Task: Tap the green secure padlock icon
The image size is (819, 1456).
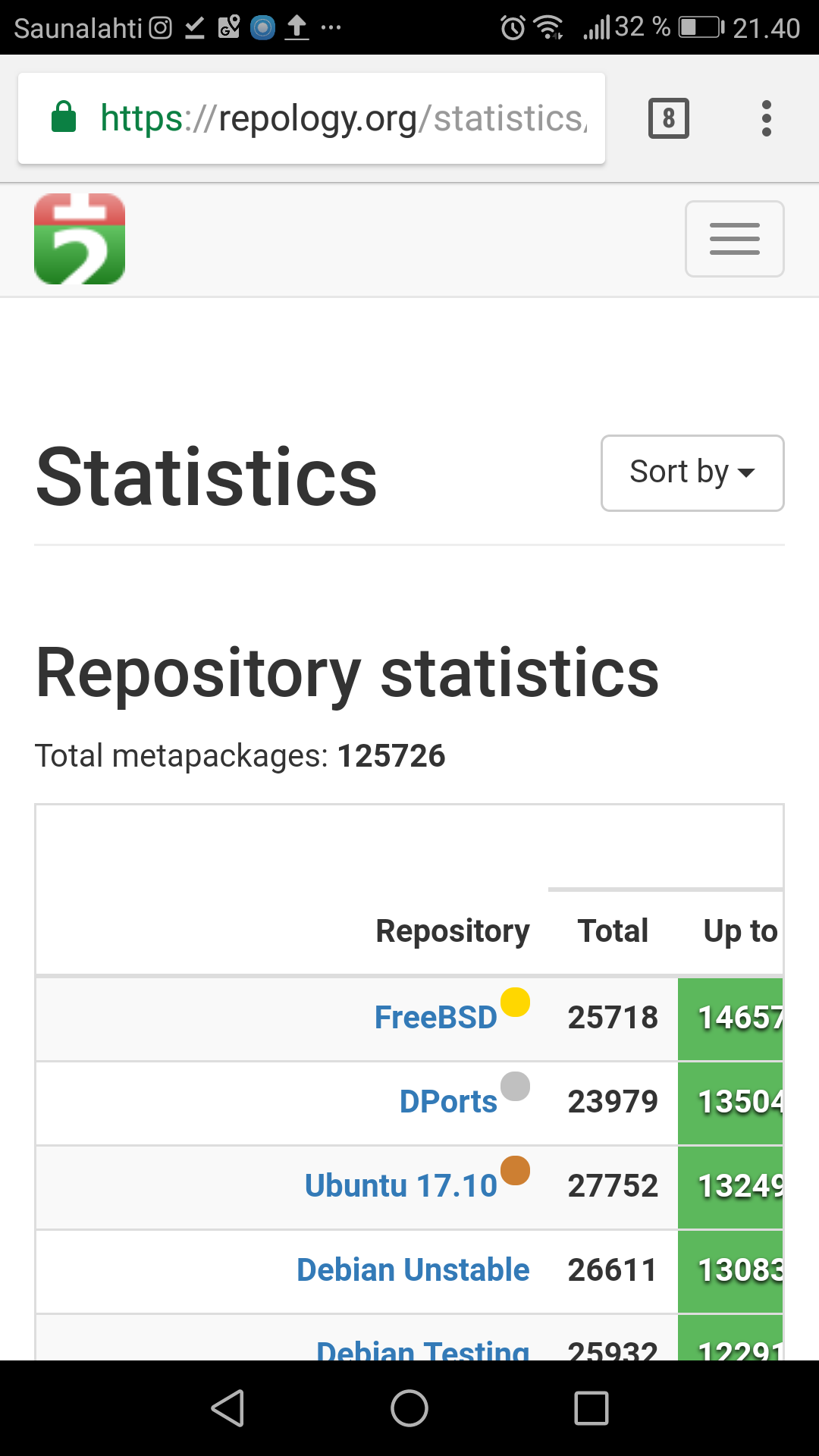Action: coord(64,118)
